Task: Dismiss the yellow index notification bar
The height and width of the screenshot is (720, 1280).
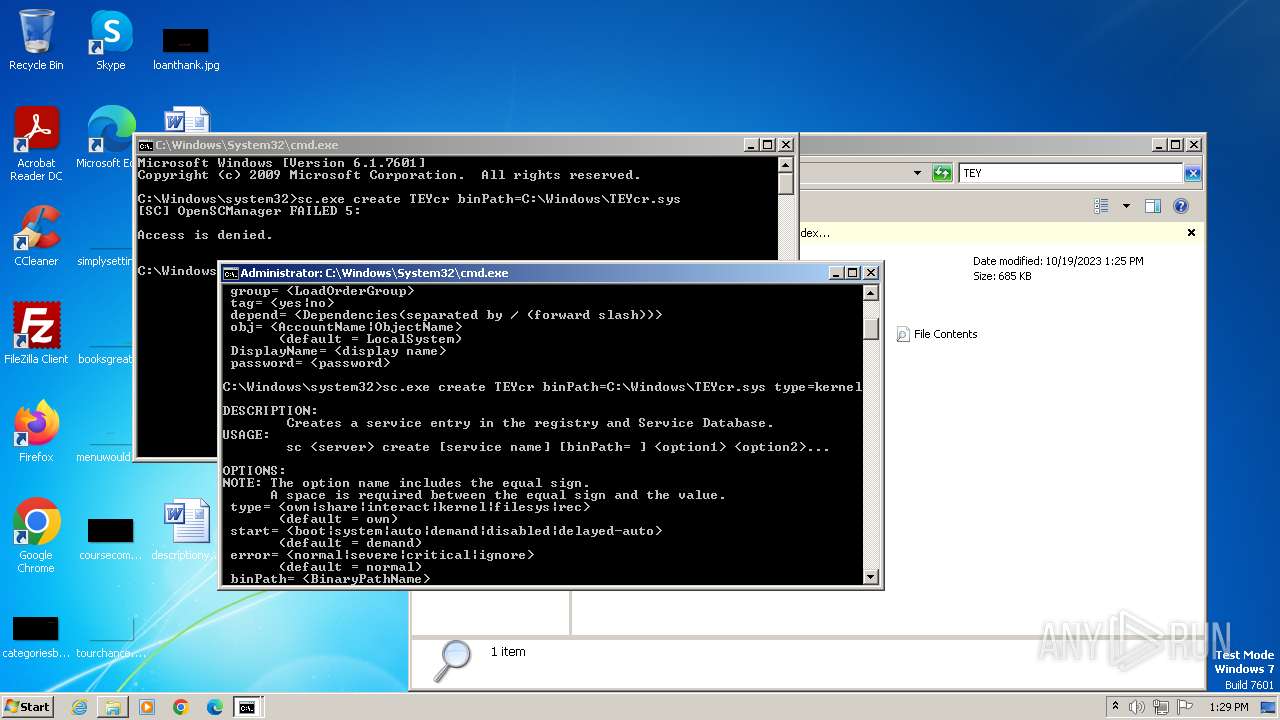Action: point(1191,232)
